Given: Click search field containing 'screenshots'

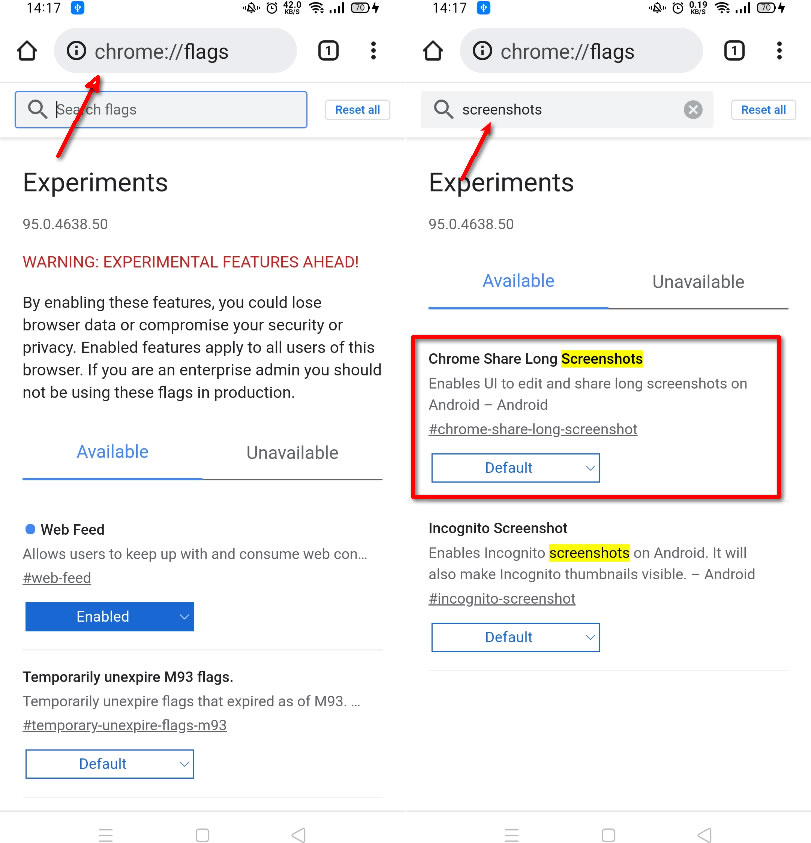Looking at the screenshot, I should (567, 110).
